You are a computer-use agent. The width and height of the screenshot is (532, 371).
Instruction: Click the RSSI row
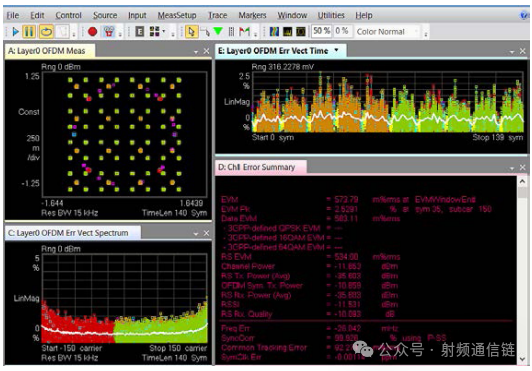(x=309, y=304)
